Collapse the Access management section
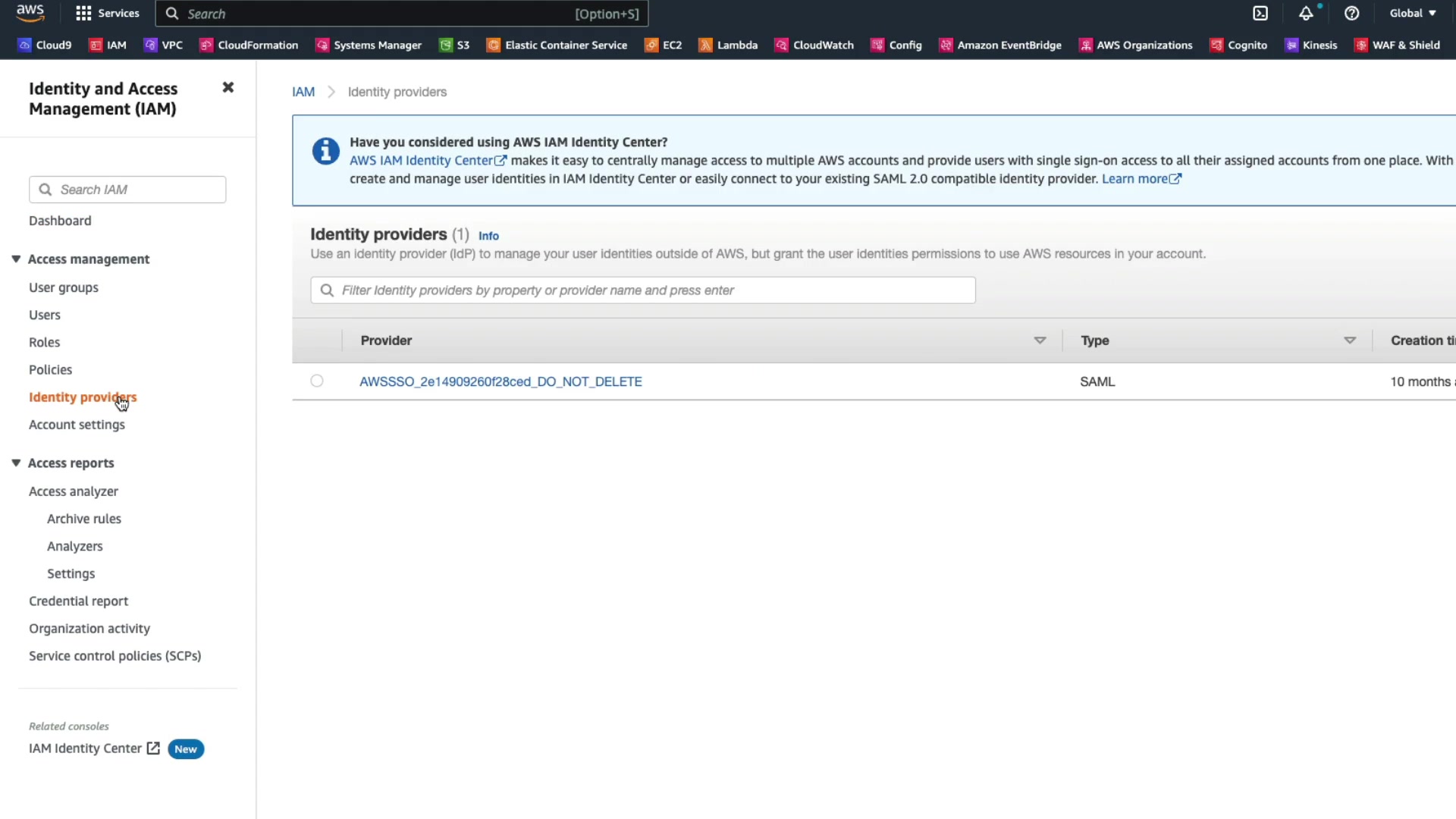This screenshot has width=1456, height=819. point(16,259)
